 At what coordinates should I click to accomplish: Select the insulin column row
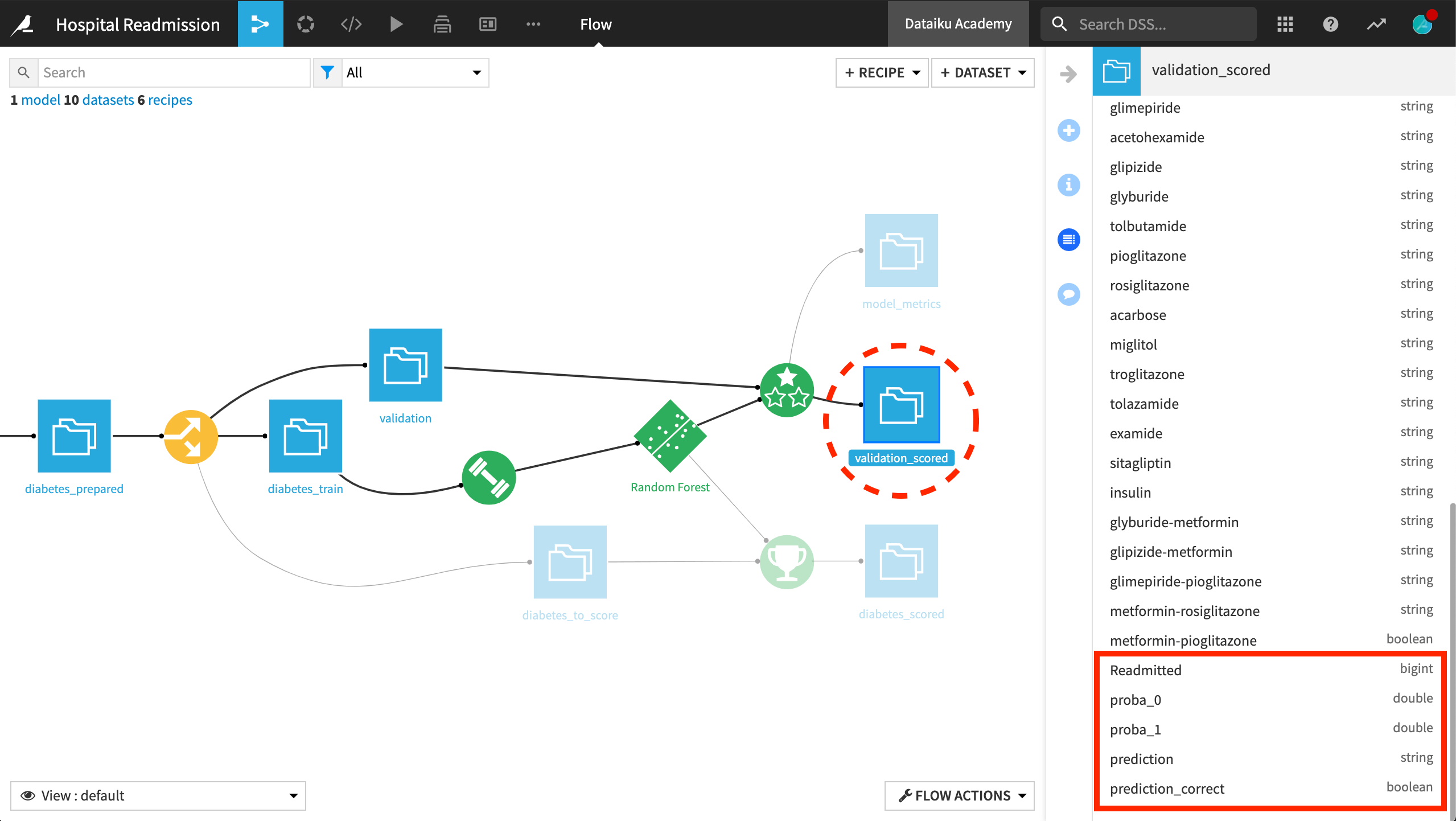[1271, 492]
